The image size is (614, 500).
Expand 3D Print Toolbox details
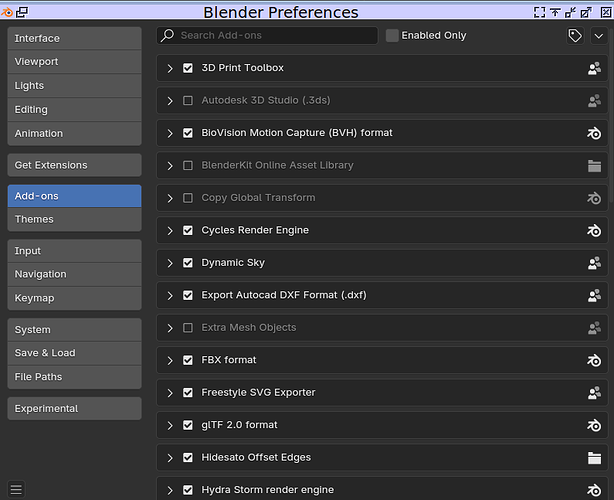pyautogui.click(x=170, y=69)
